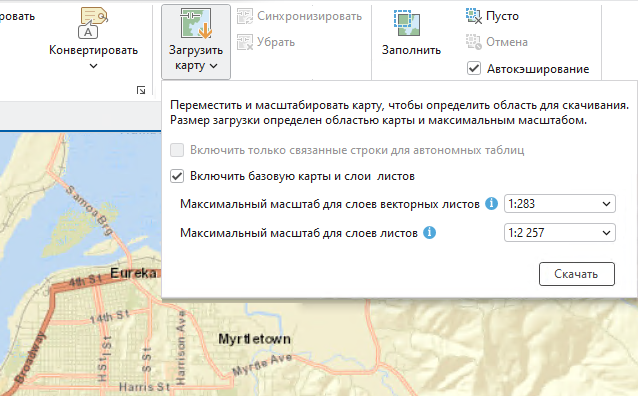This screenshot has height=396, width=638.
Task: Click the Убрать remove icon
Action: coord(245,42)
